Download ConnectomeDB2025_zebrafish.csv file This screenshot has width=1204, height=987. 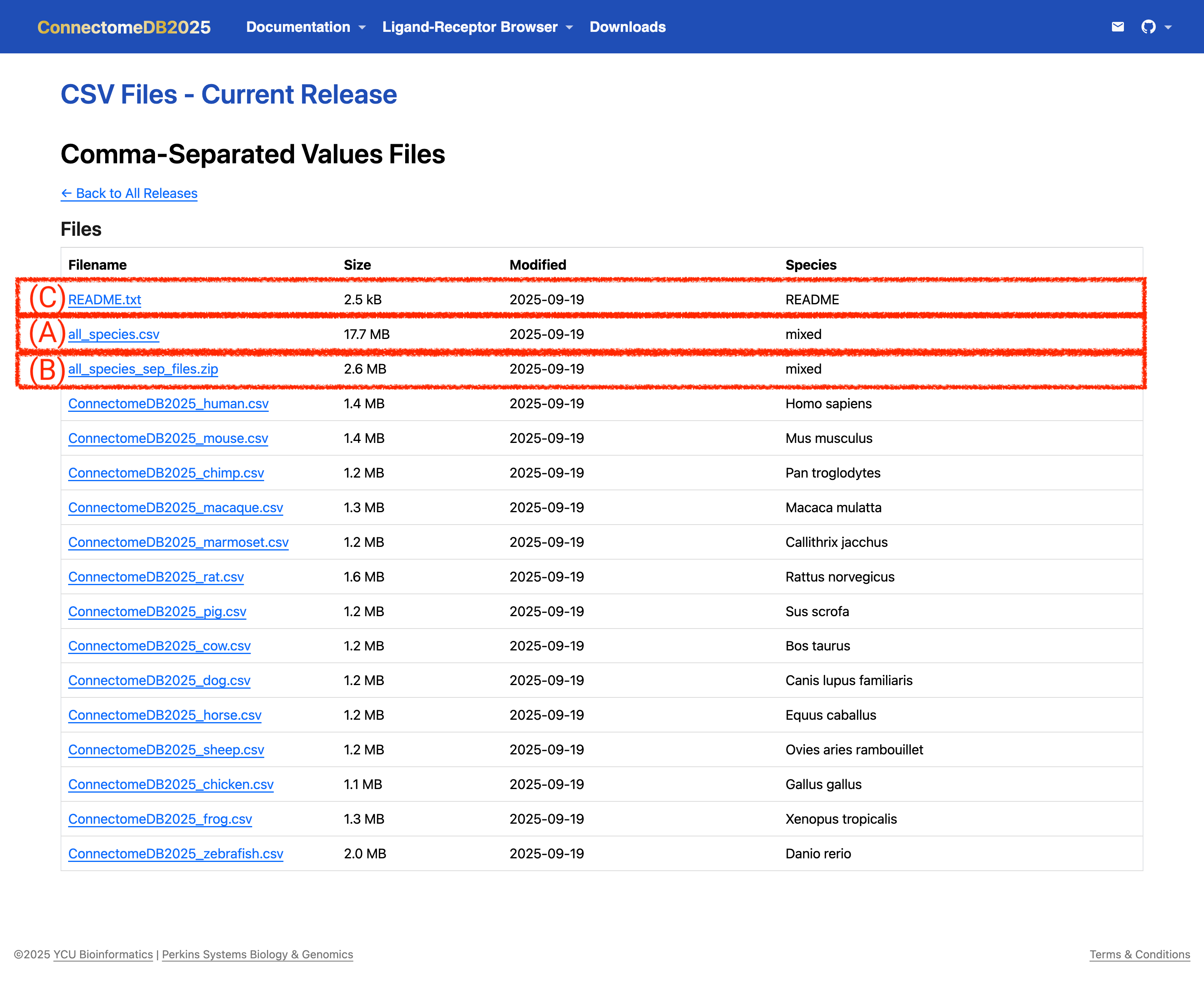[x=176, y=854]
